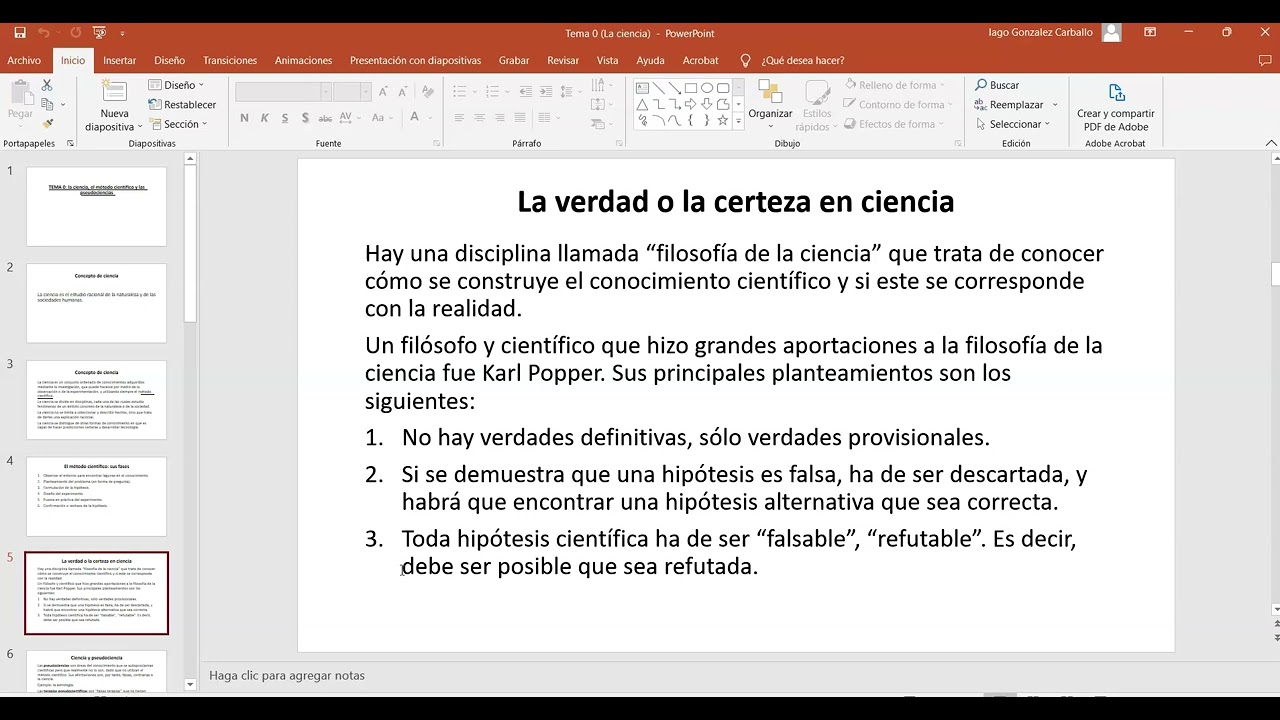Click Restablecer to reset the slide
Image resolution: width=1280 pixels, height=720 pixels.
tap(182, 104)
